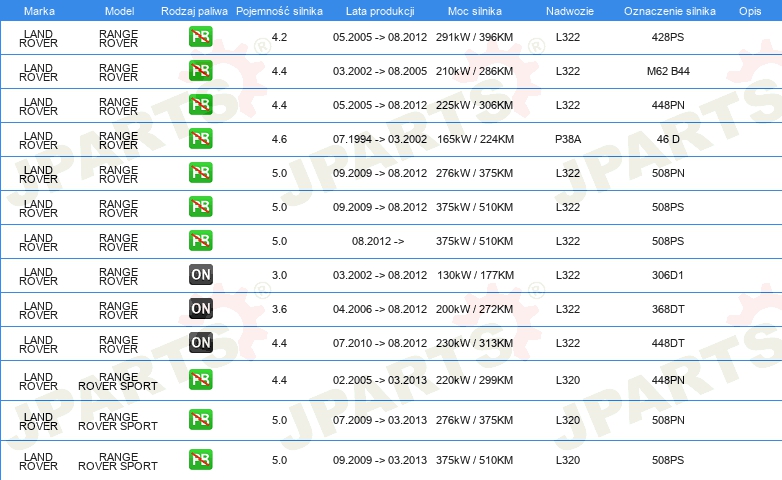Click the petrol icon in the 09.2009 -> 08.2012 375kW row

coord(200,207)
